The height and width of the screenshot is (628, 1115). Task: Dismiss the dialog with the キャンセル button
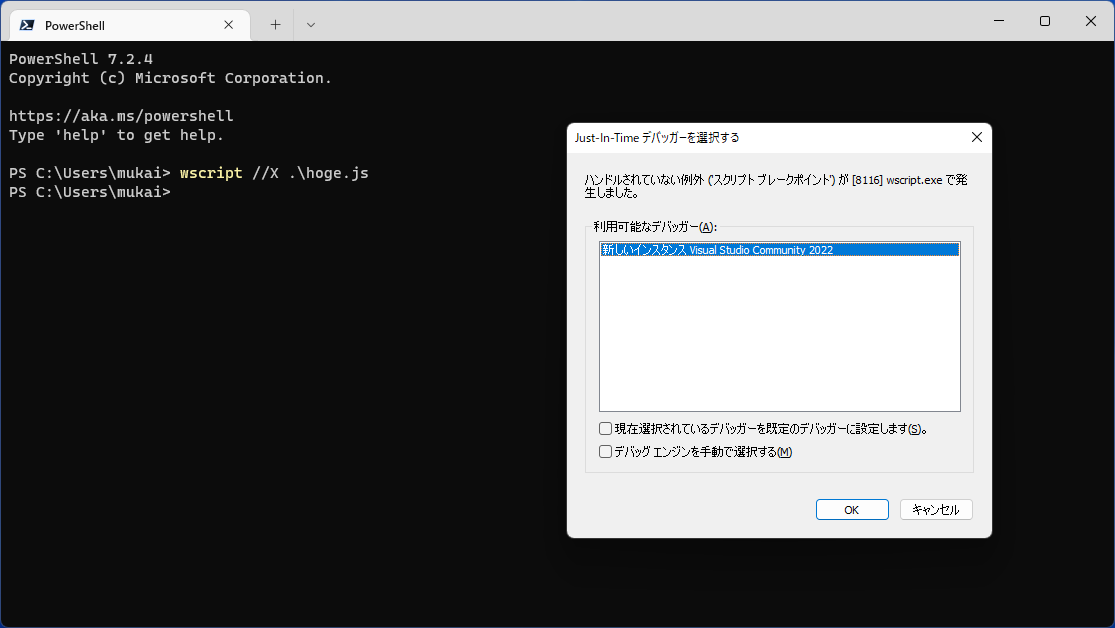[x=935, y=509]
